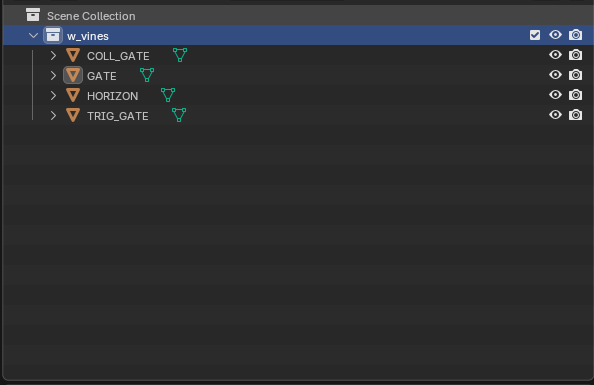594x385 pixels.
Task: Select the green mesh data icon beside COLL_GATE
Action: 180,55
